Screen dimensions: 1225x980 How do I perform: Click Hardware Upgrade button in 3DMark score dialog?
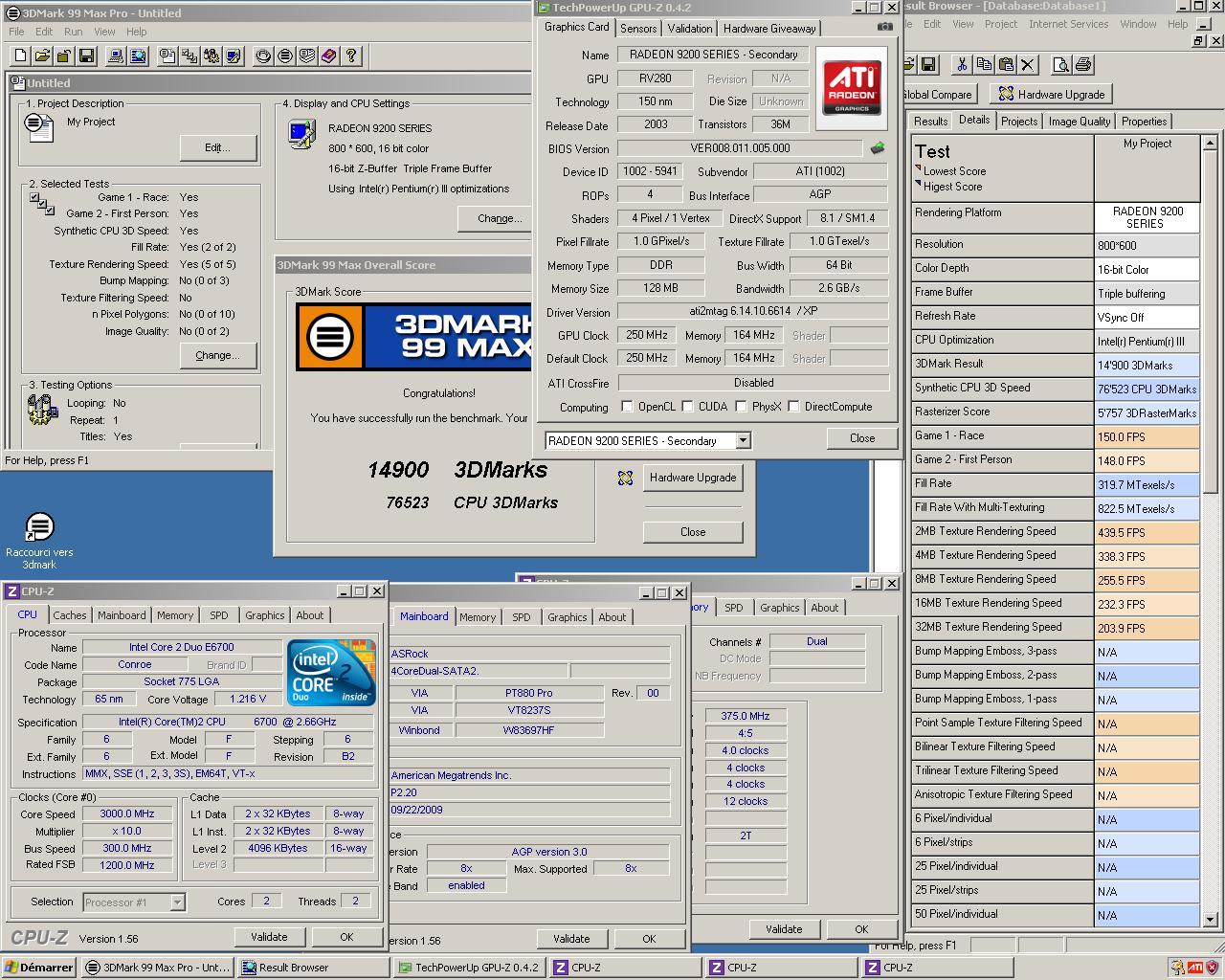[x=693, y=478]
